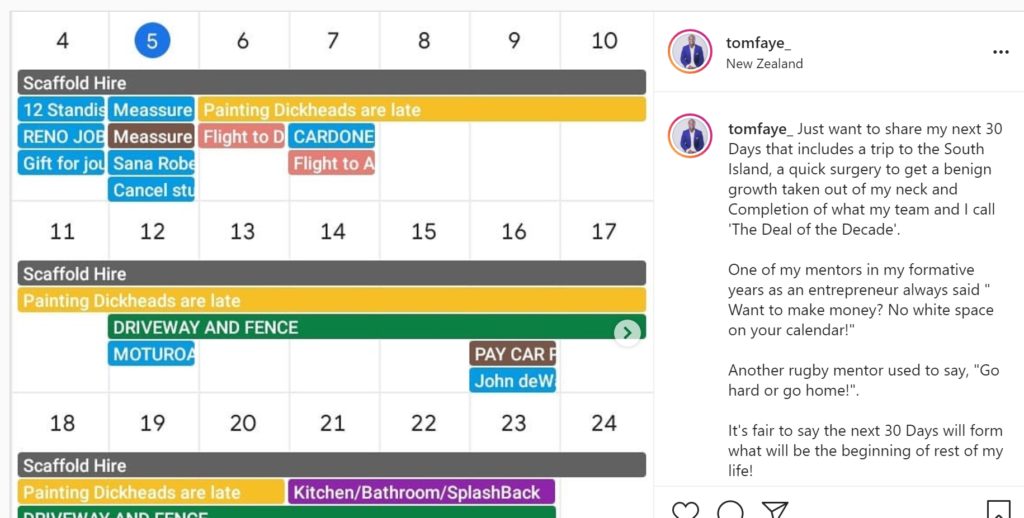
Task: Open comments via speech bubble icon
Action: [x=729, y=510]
